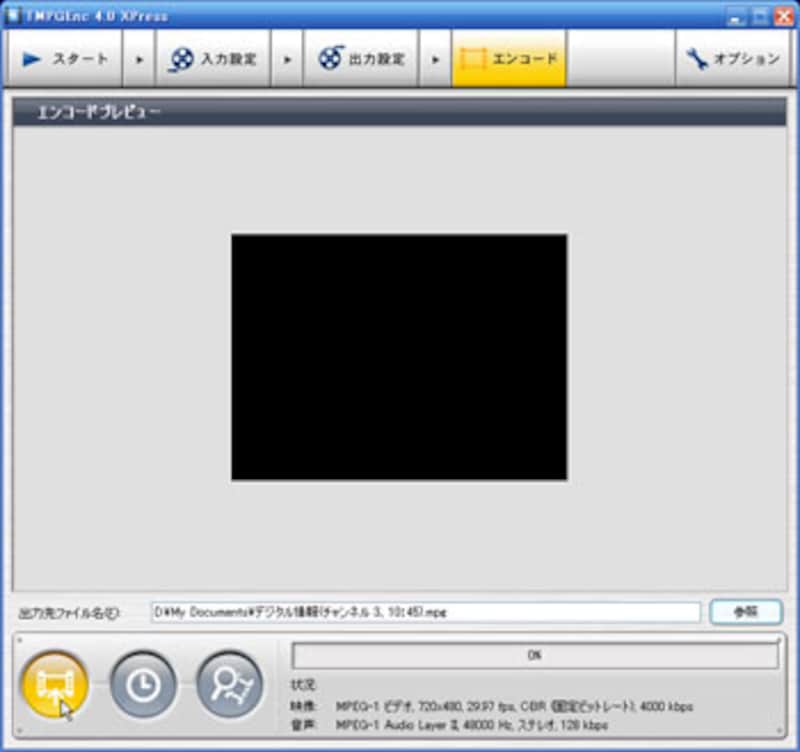The height and width of the screenshot is (752, 800).
Task: Click the arrow between 出力設定 and エンコード
Action: (435, 59)
